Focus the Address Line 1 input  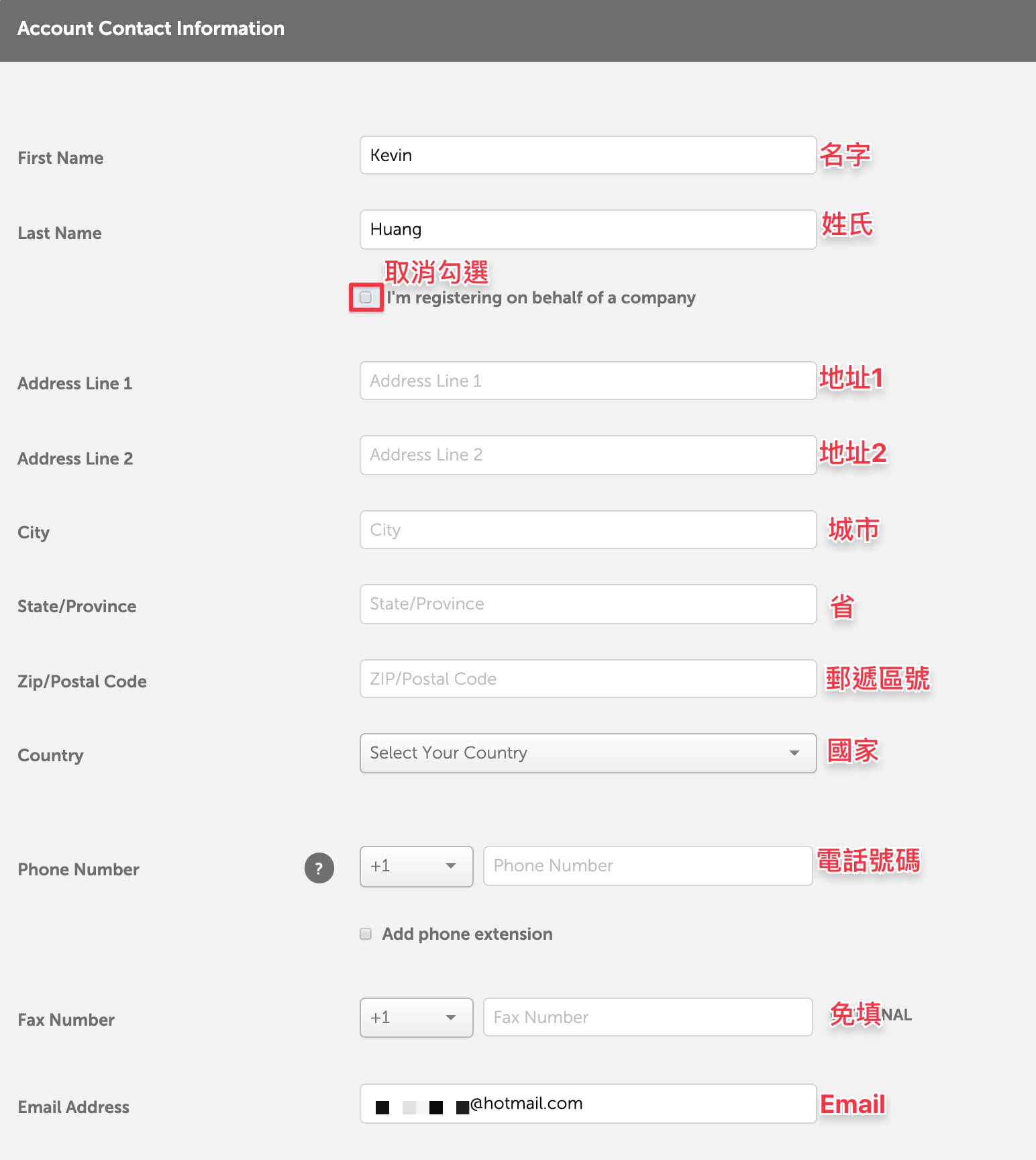(588, 381)
